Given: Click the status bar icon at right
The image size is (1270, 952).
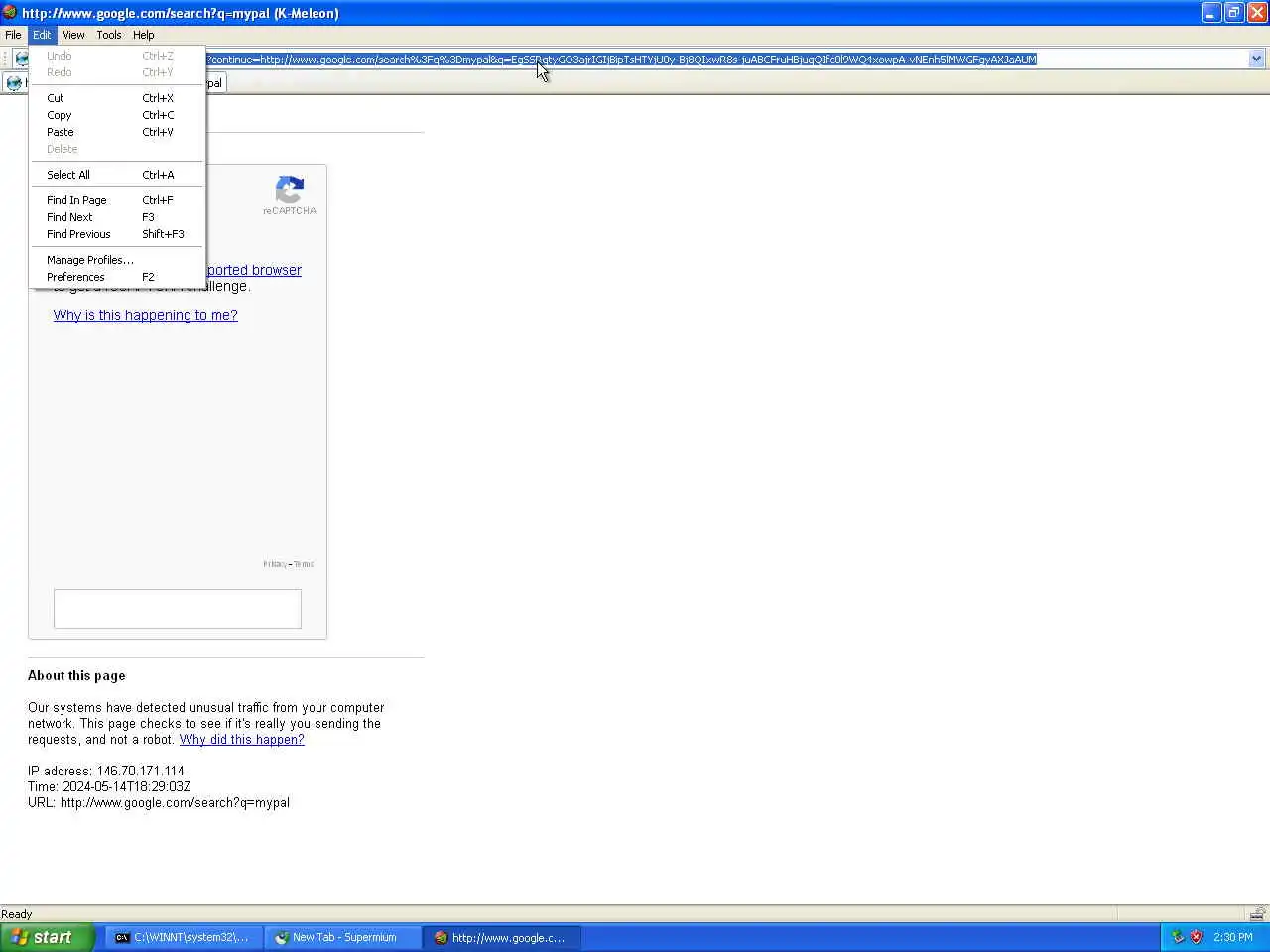Looking at the screenshot, I should click(x=1257, y=913).
